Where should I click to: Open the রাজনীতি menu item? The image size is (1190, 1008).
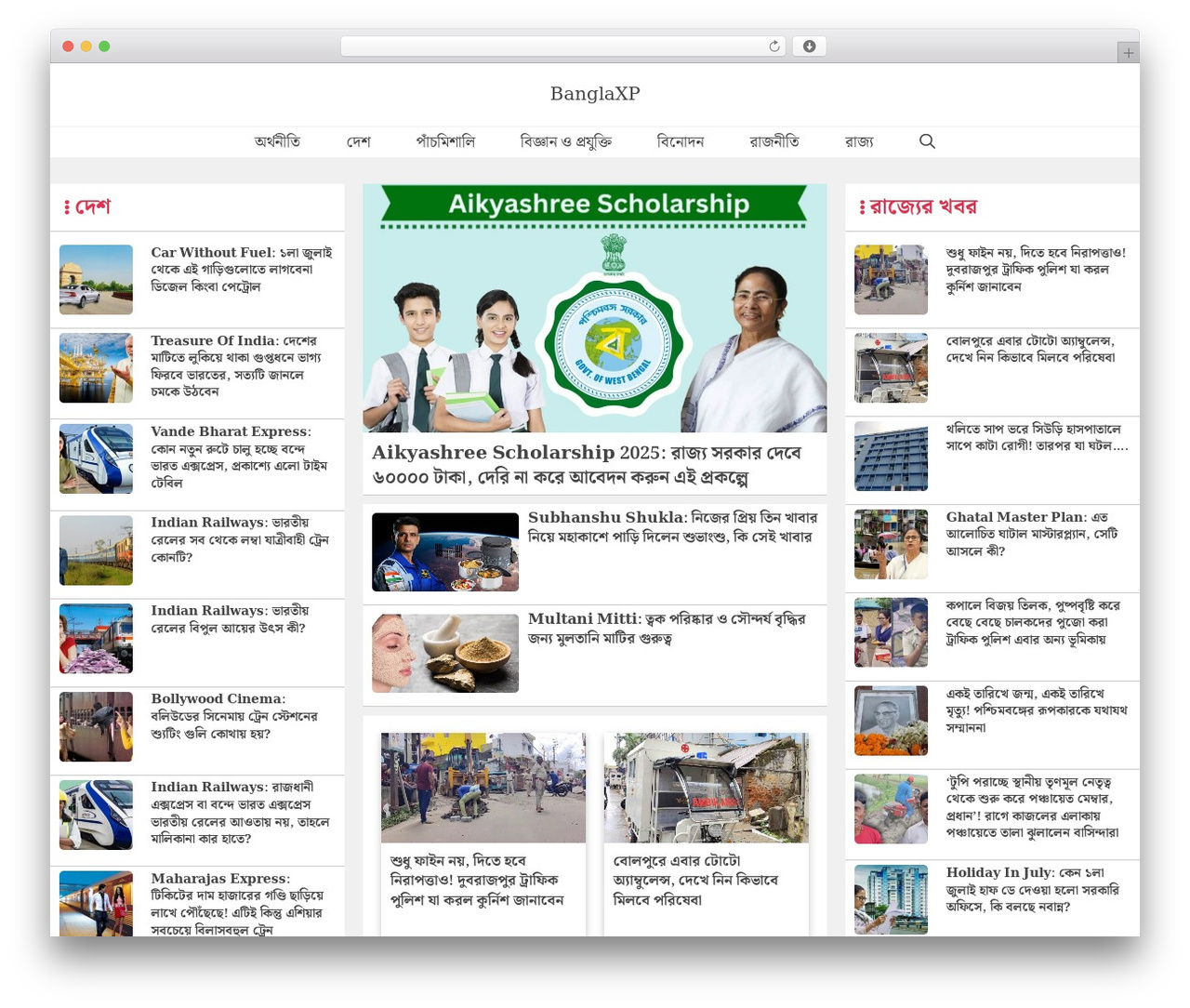click(x=774, y=141)
